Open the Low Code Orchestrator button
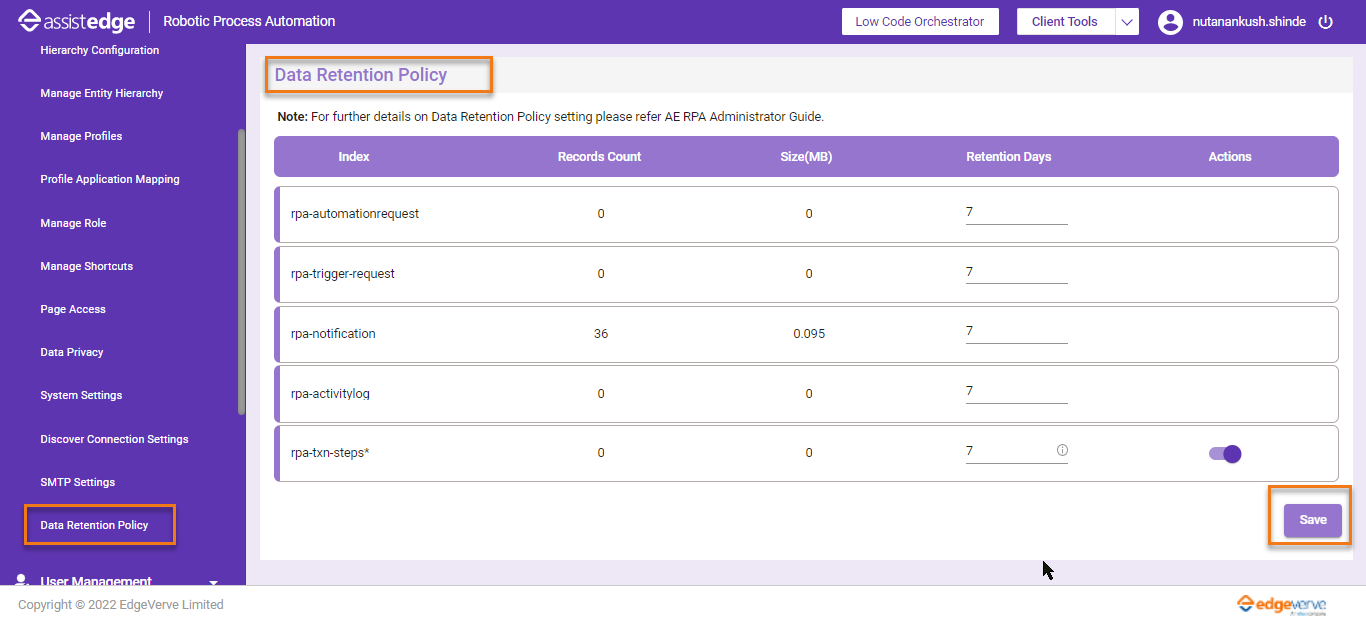Screen dimensions: 1366x625 pos(919,22)
